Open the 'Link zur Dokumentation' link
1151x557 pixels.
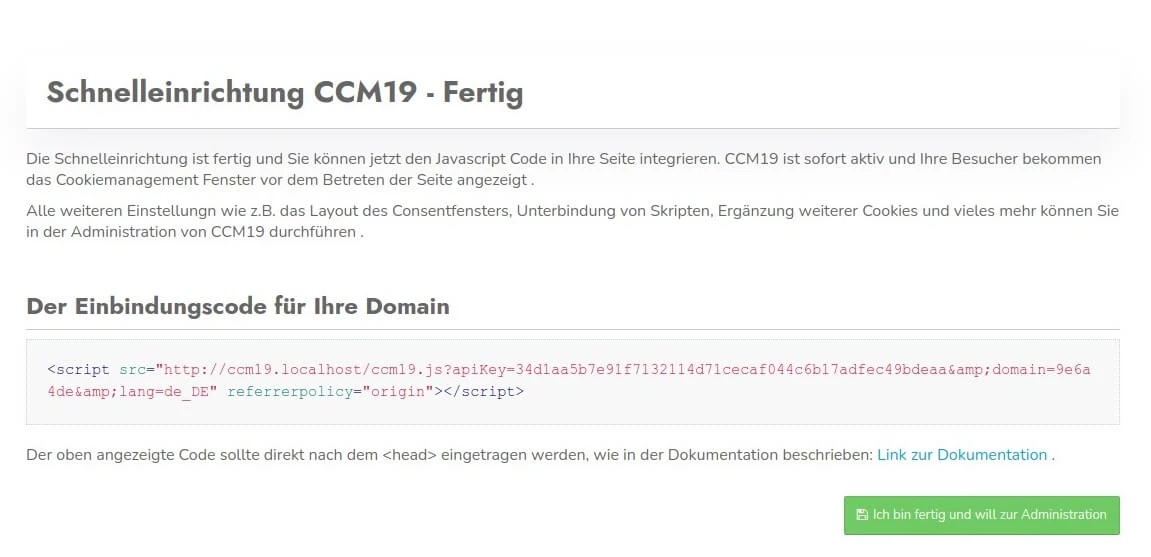961,455
